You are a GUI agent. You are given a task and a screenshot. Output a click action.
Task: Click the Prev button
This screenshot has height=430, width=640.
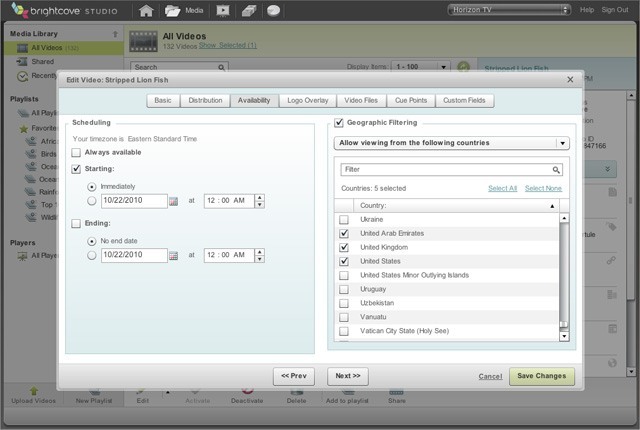tap(294, 376)
